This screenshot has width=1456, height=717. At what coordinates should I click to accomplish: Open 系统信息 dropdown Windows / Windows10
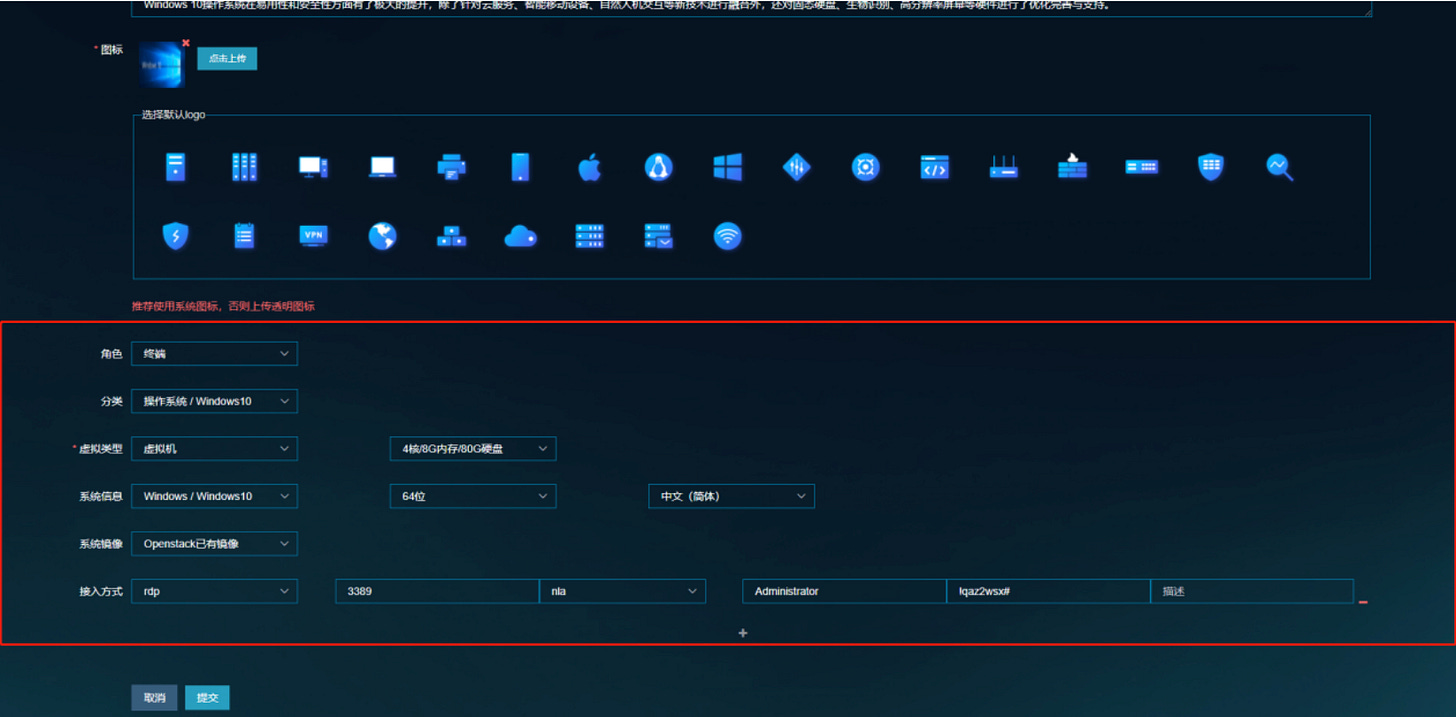215,496
